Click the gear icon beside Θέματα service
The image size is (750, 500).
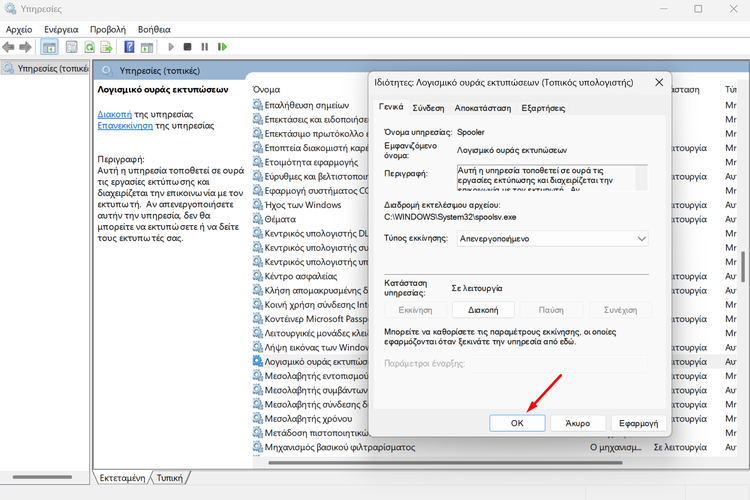tap(258, 219)
